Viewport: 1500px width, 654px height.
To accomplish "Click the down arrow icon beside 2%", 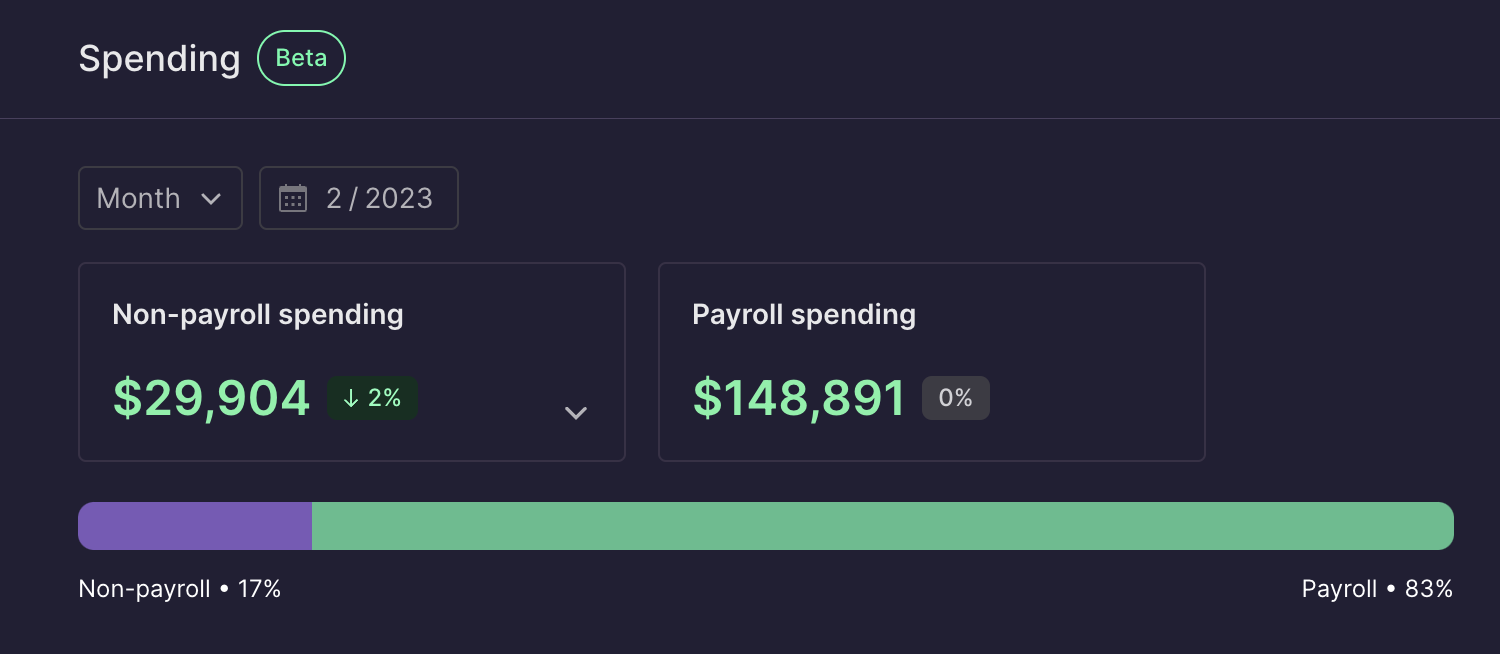I will (x=350, y=398).
